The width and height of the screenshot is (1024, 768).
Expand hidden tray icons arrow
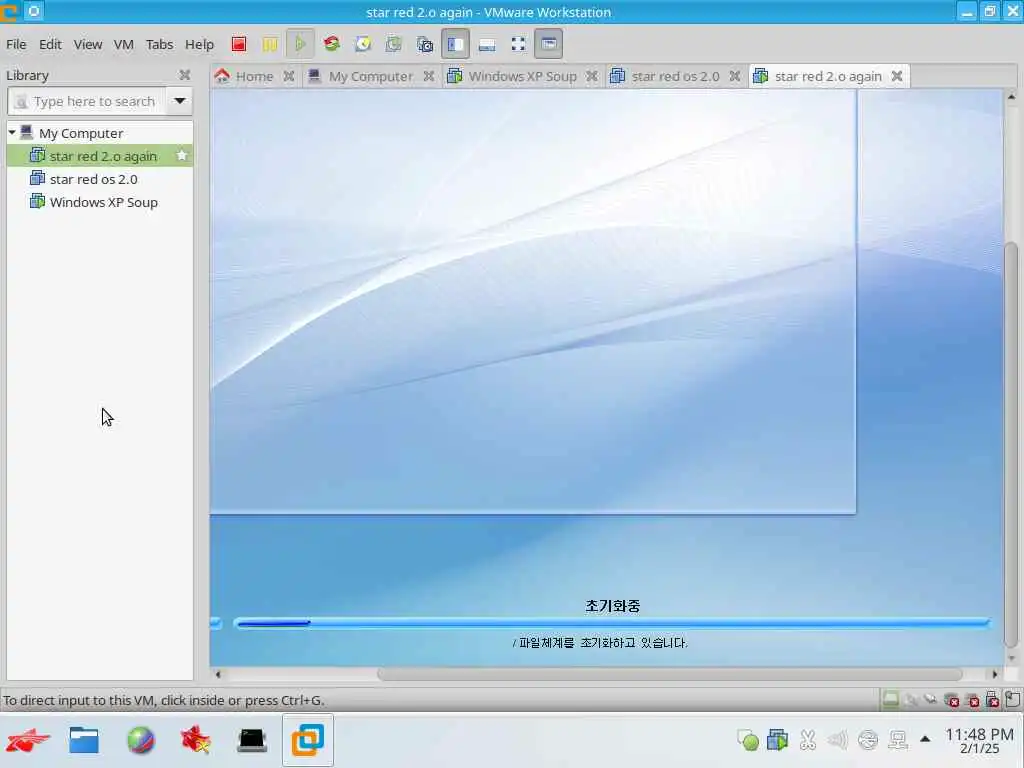tap(925, 739)
